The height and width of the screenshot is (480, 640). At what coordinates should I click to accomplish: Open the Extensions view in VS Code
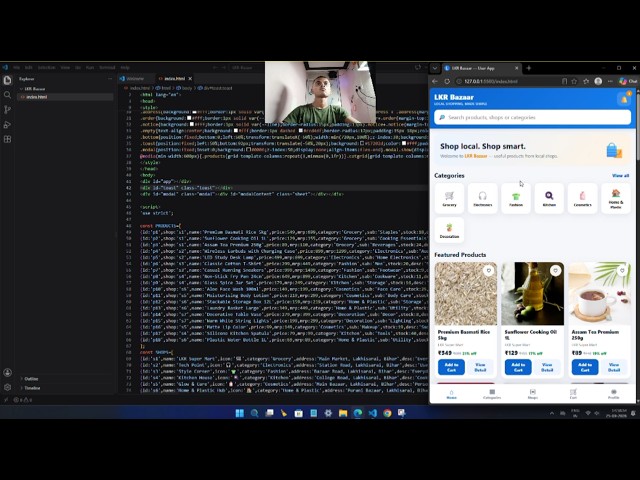[7, 139]
